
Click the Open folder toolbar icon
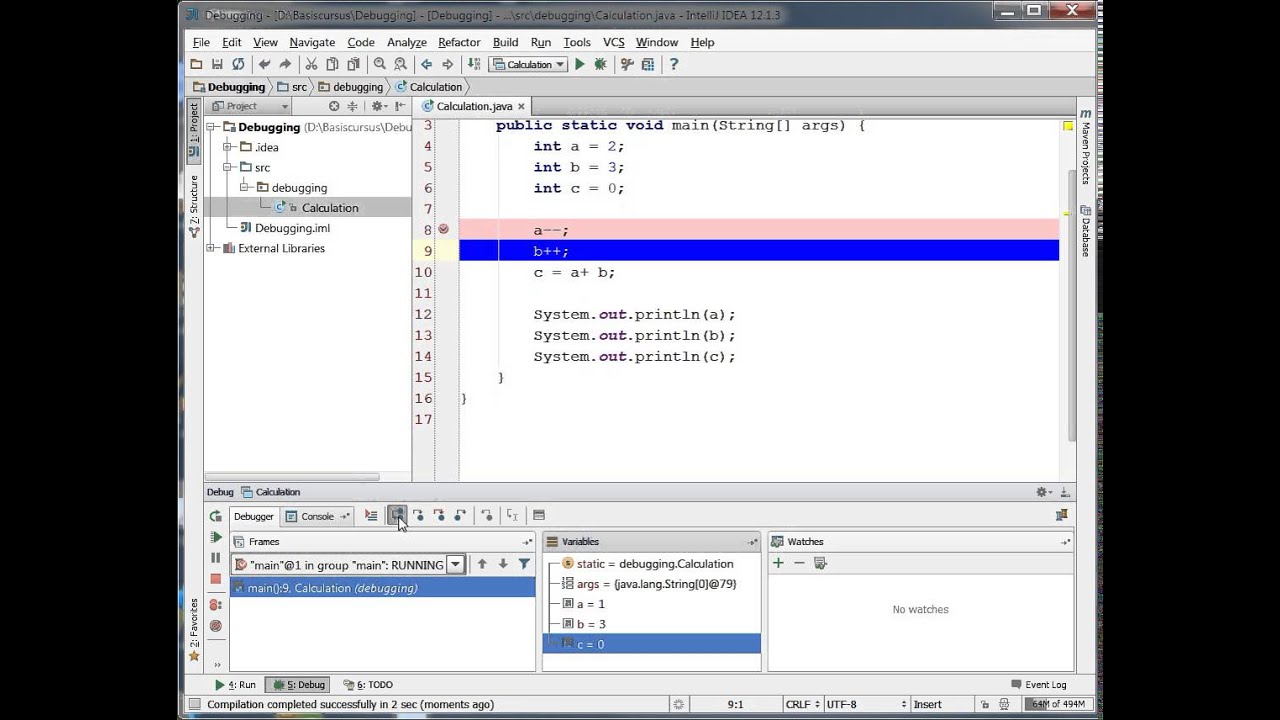pyautogui.click(x=197, y=64)
